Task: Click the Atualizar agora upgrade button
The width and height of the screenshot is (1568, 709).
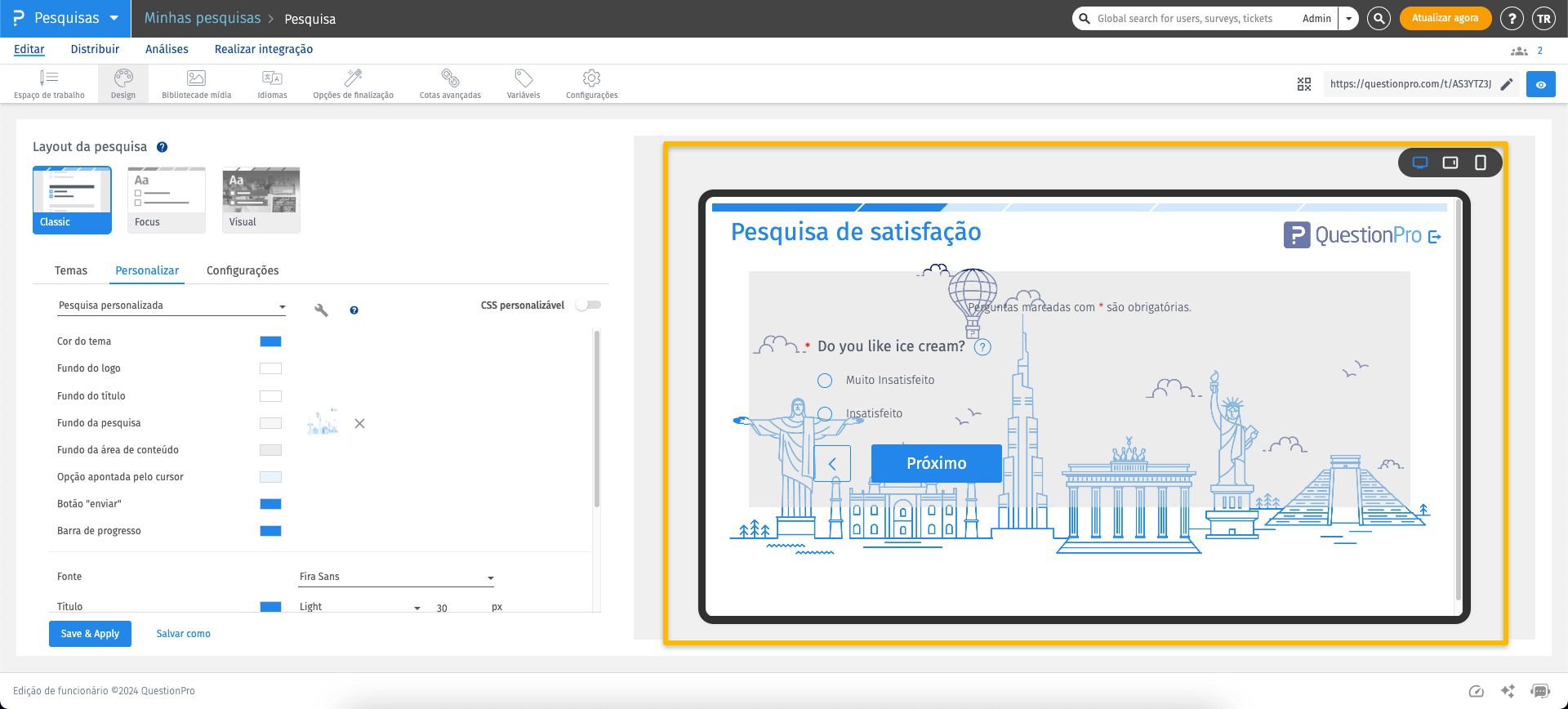Action: tap(1445, 18)
